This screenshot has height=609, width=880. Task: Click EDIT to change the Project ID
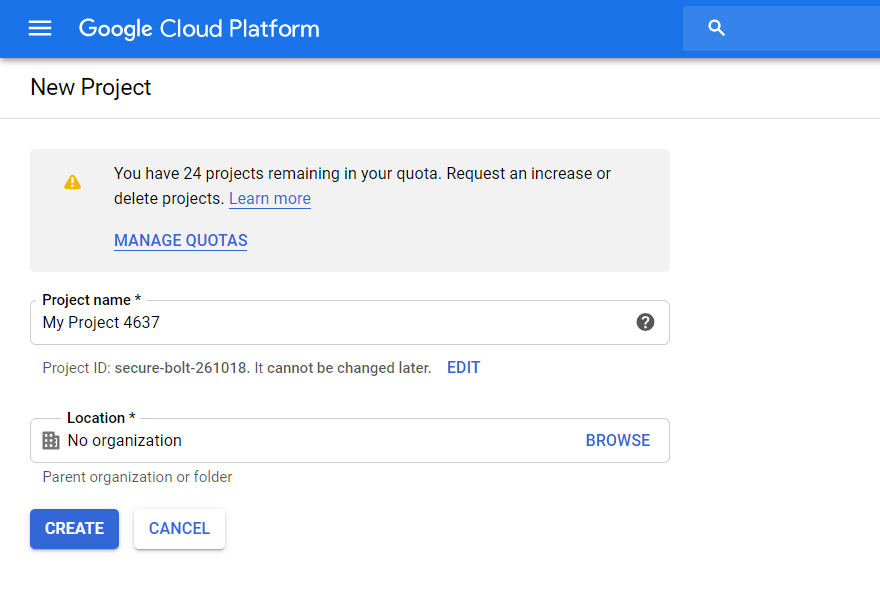pyautogui.click(x=463, y=367)
